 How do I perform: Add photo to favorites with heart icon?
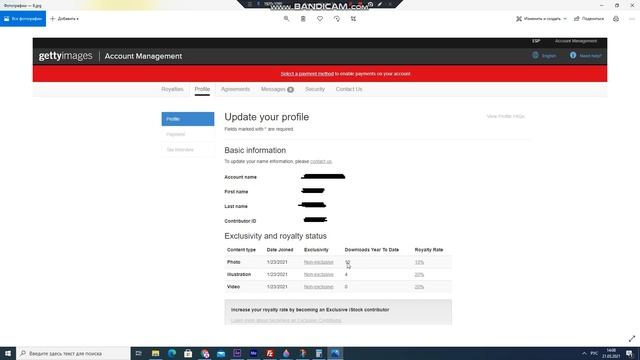point(320,19)
